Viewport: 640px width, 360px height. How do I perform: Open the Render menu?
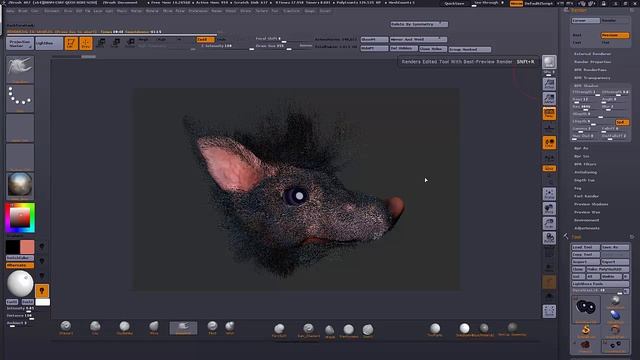216,11
